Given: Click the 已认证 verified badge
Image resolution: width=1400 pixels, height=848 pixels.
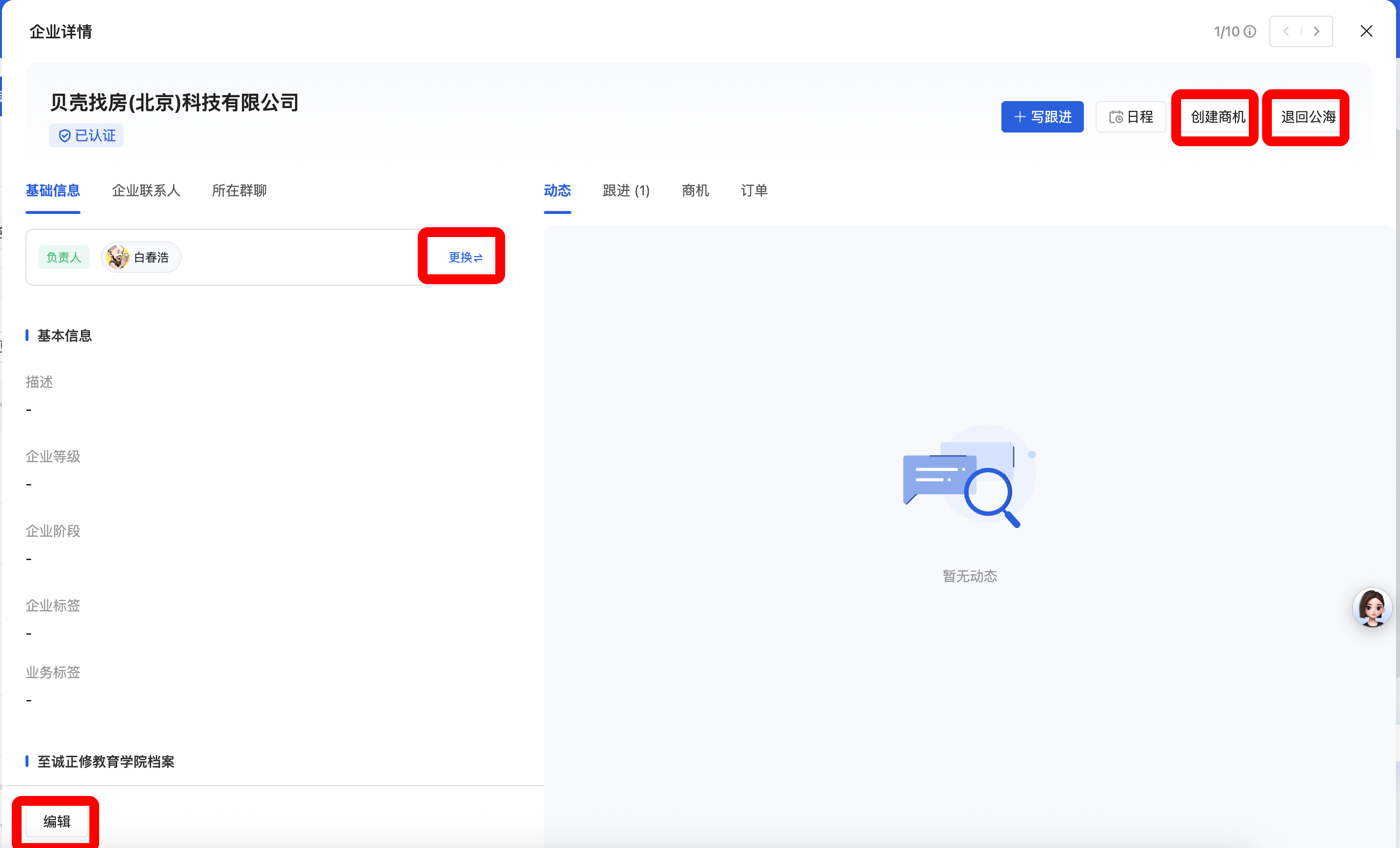Looking at the screenshot, I should tap(86, 136).
